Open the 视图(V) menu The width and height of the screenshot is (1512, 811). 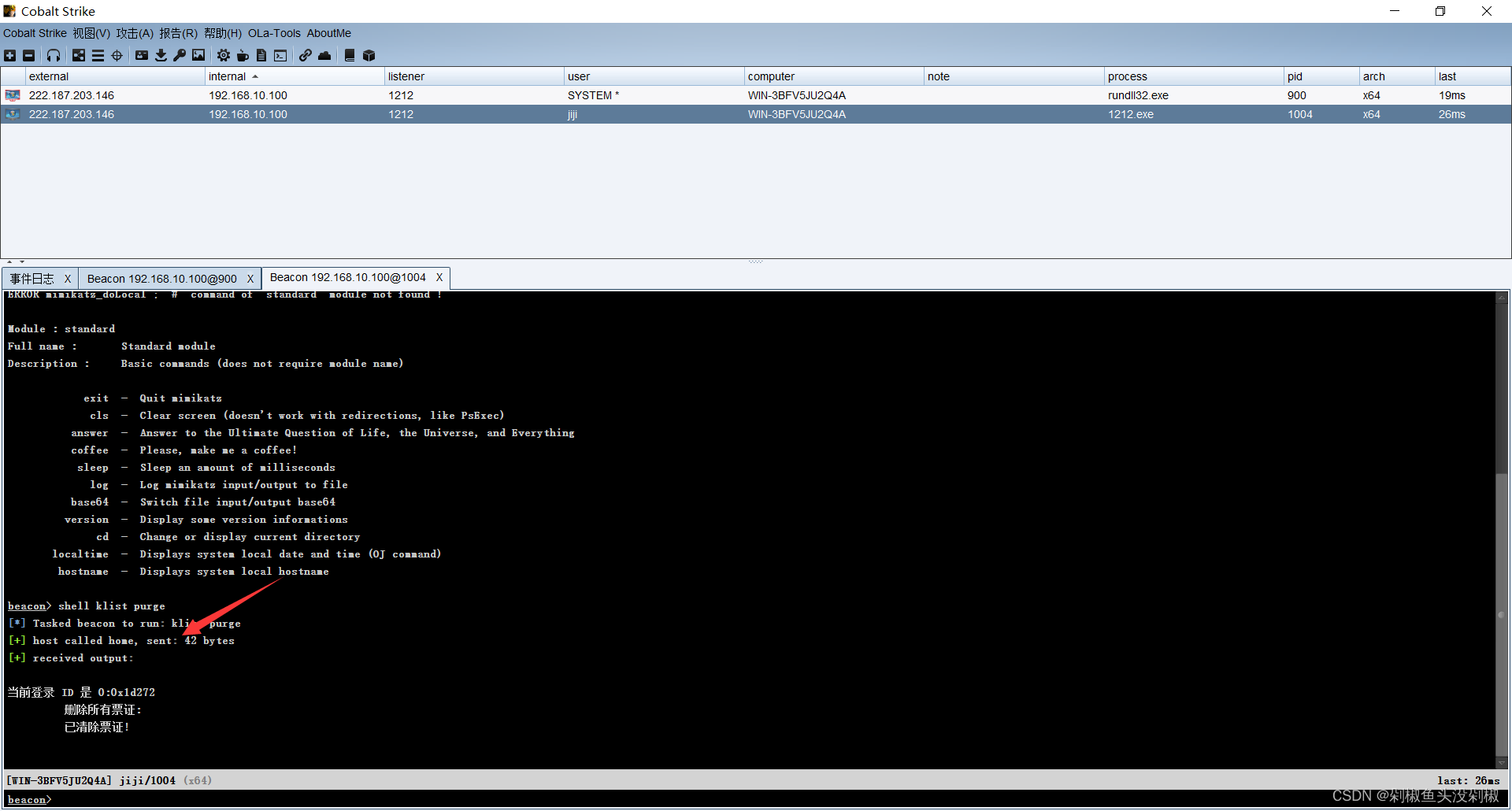click(x=91, y=33)
